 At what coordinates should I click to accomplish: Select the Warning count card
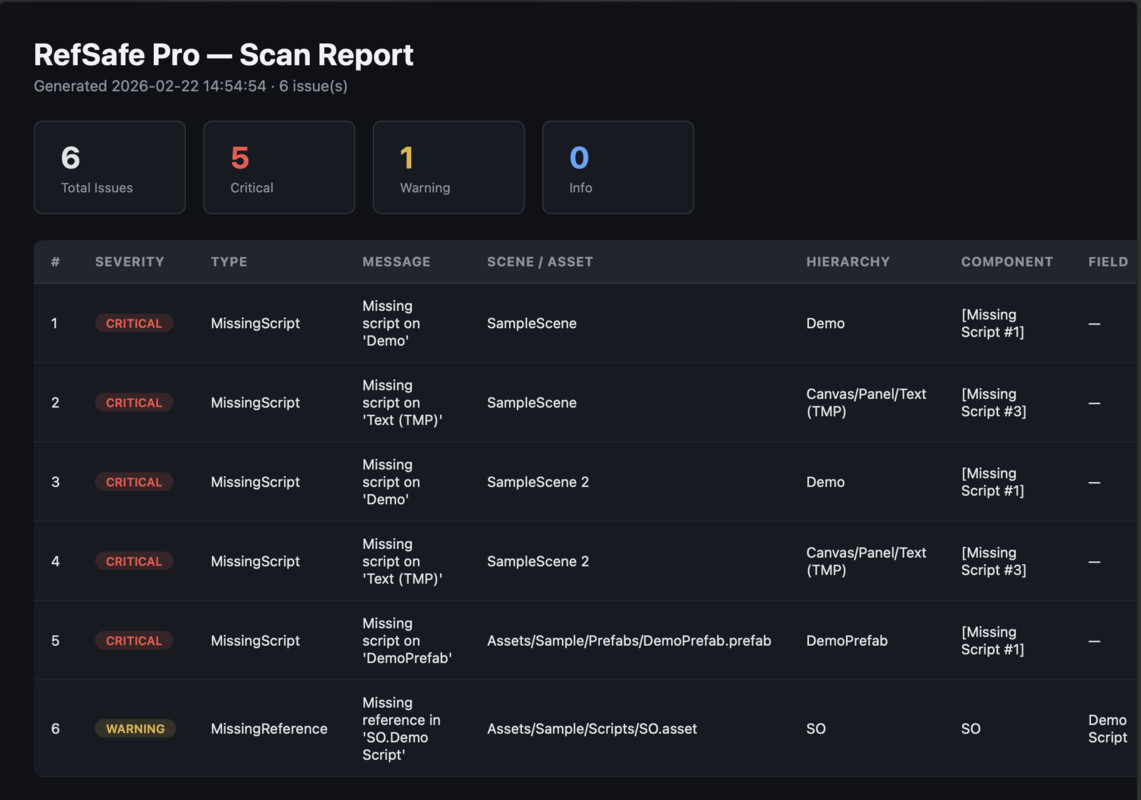pyautogui.click(x=449, y=167)
